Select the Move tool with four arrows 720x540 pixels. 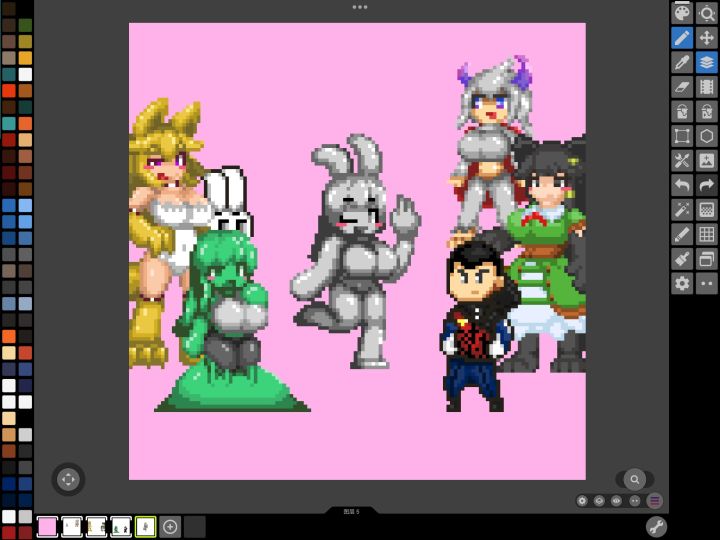click(706, 38)
